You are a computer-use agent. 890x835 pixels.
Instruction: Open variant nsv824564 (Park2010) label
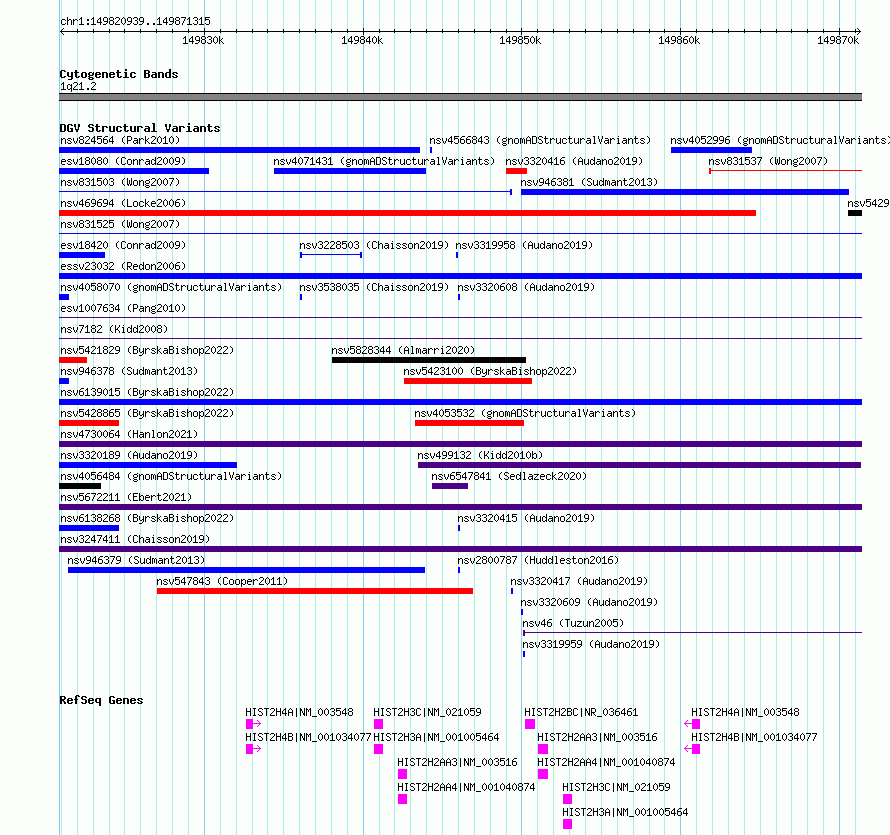(120, 140)
